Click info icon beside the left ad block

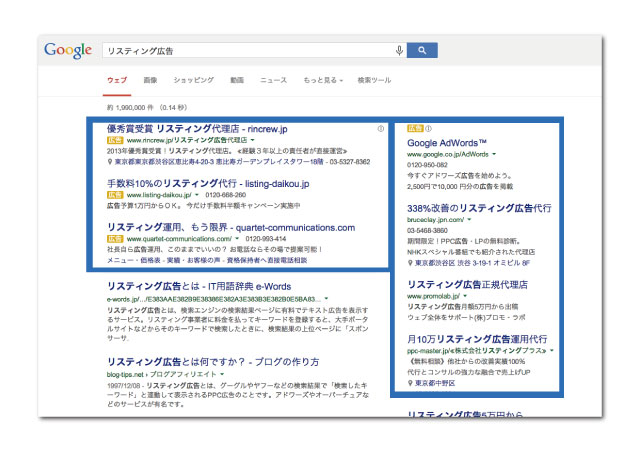pyautogui.click(x=380, y=129)
